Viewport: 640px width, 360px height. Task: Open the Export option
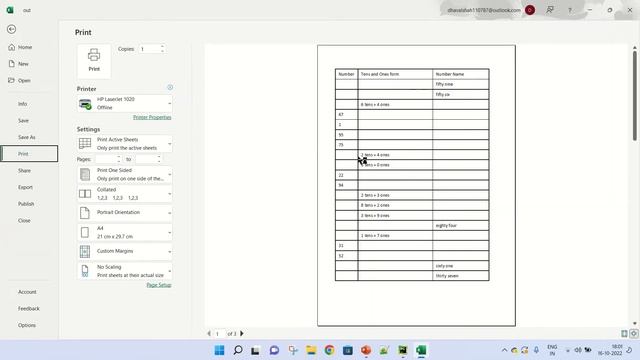[25, 187]
